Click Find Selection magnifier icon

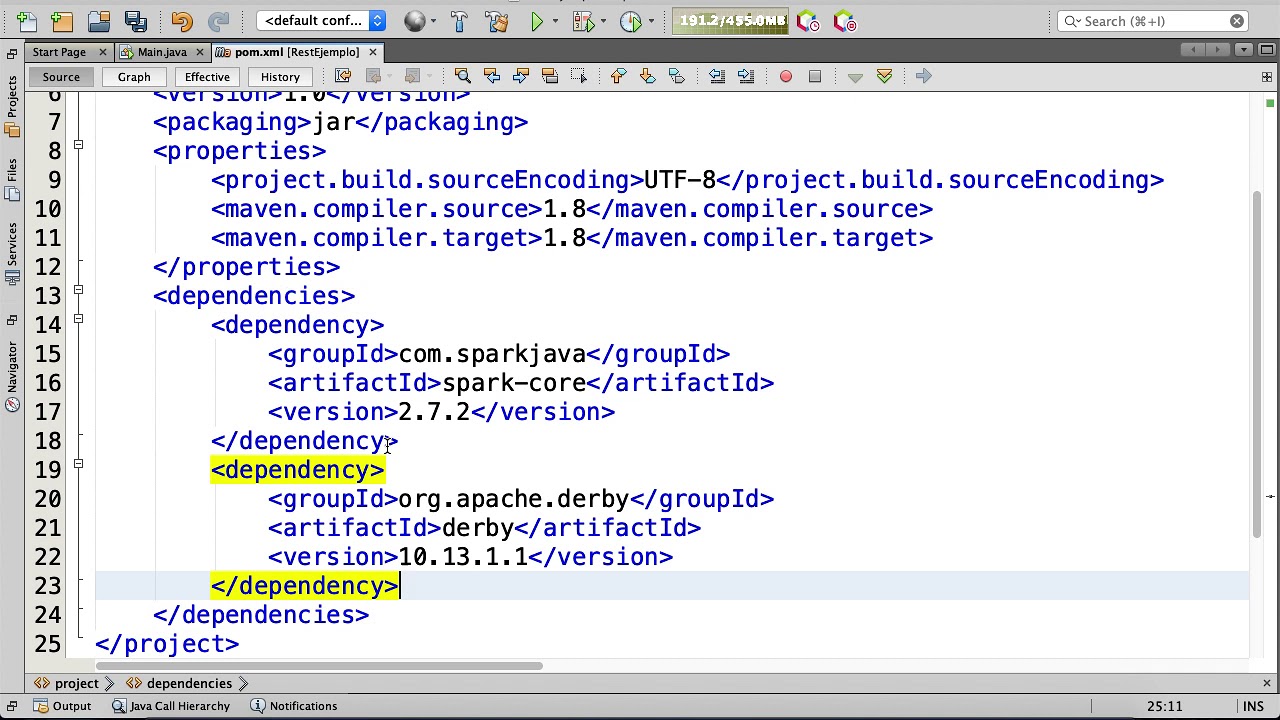click(x=462, y=76)
